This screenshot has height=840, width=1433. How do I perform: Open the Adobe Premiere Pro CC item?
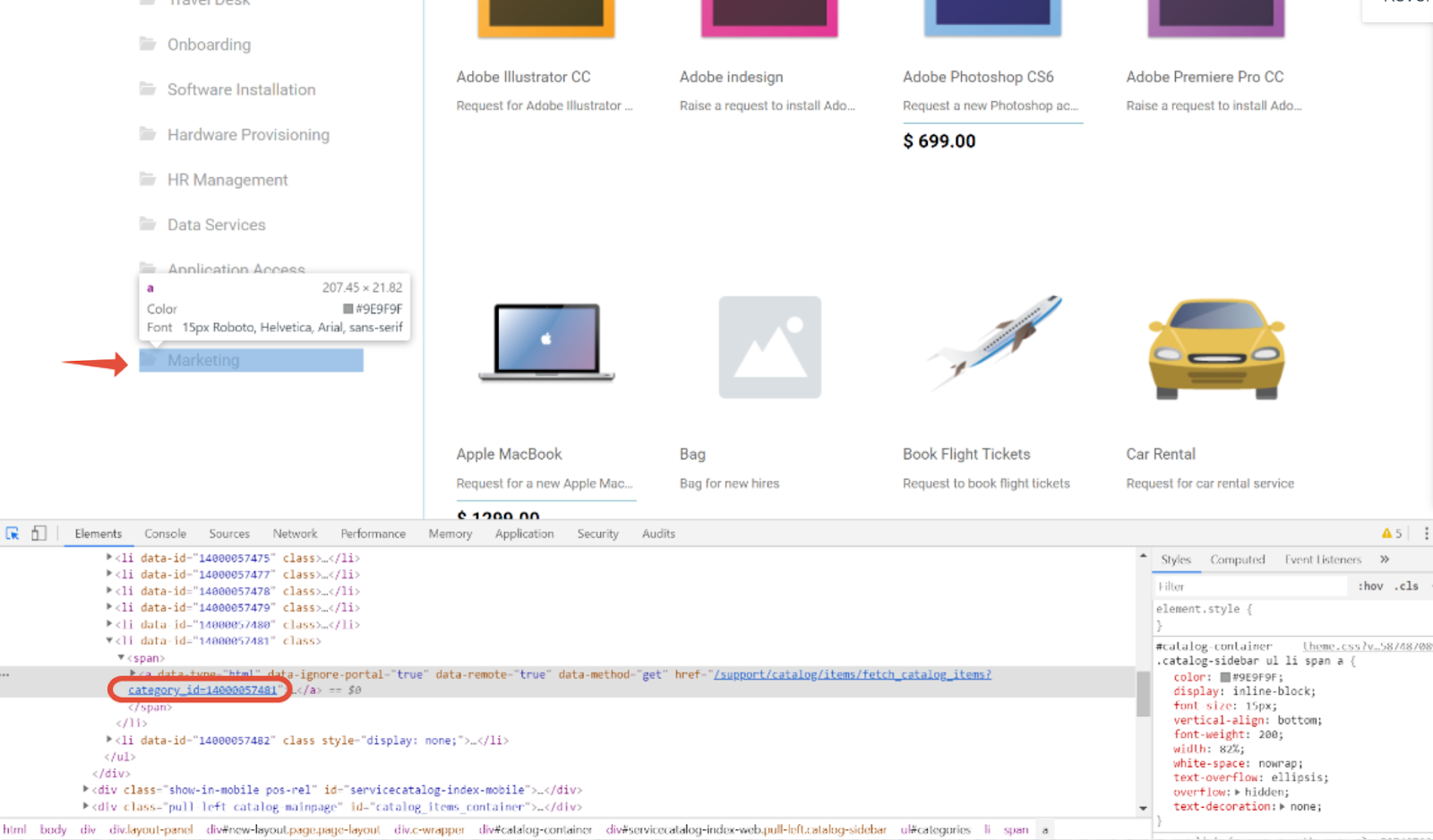tap(1205, 77)
